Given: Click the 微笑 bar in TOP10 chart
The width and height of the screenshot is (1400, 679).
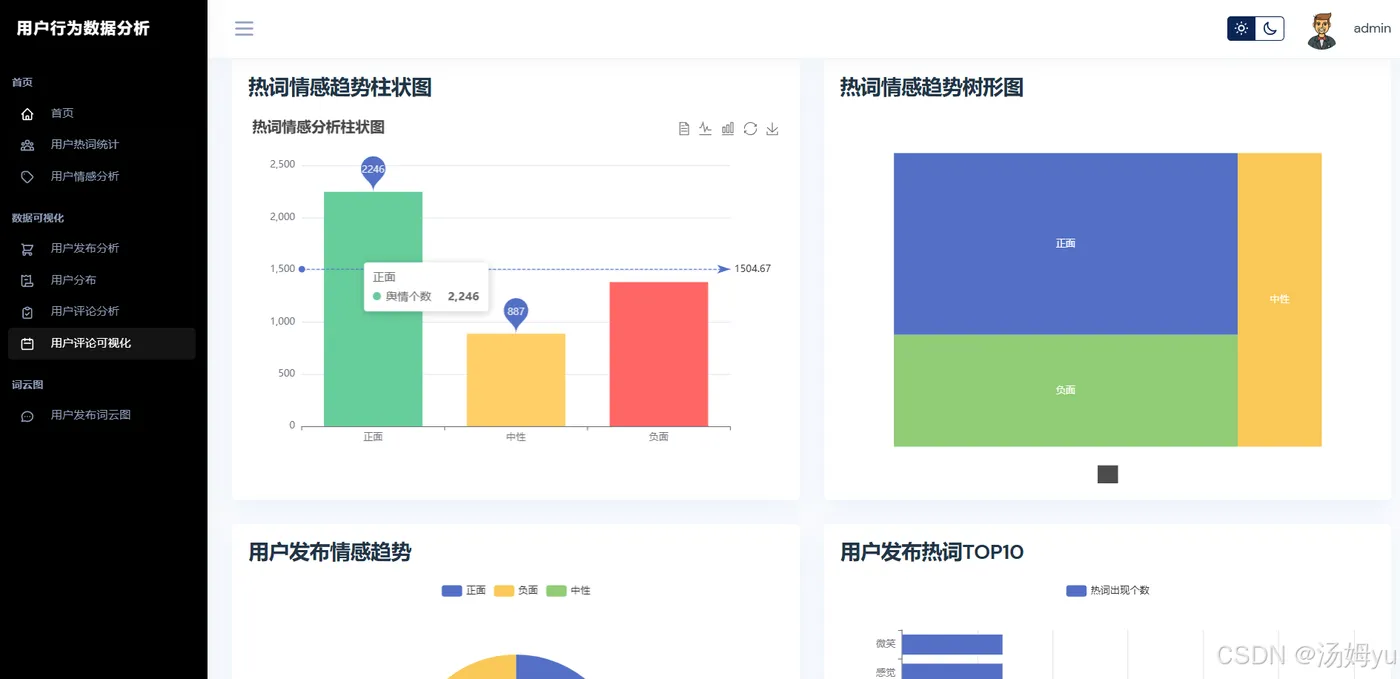Looking at the screenshot, I should 952,644.
